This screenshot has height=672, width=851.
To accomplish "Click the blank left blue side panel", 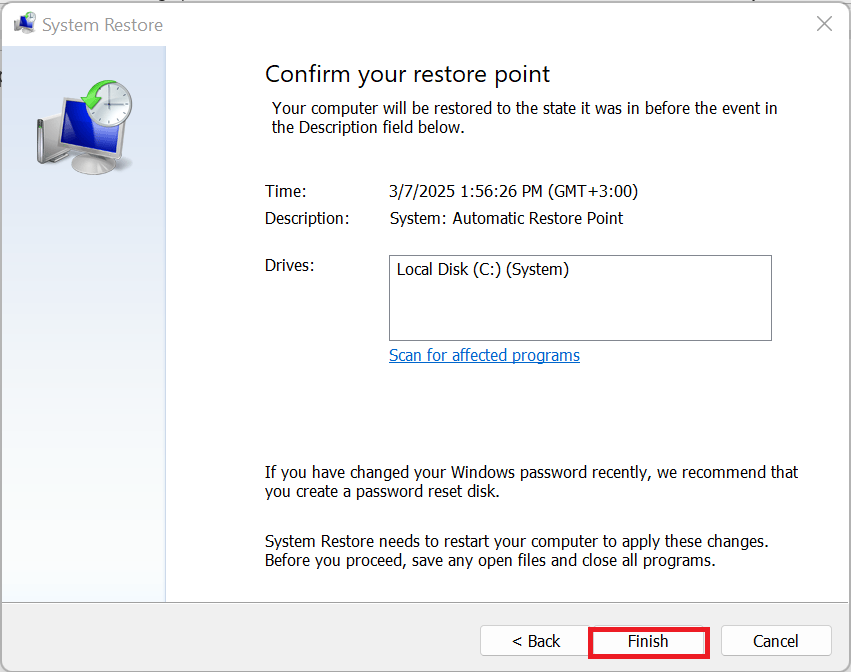I will click(x=83, y=400).
